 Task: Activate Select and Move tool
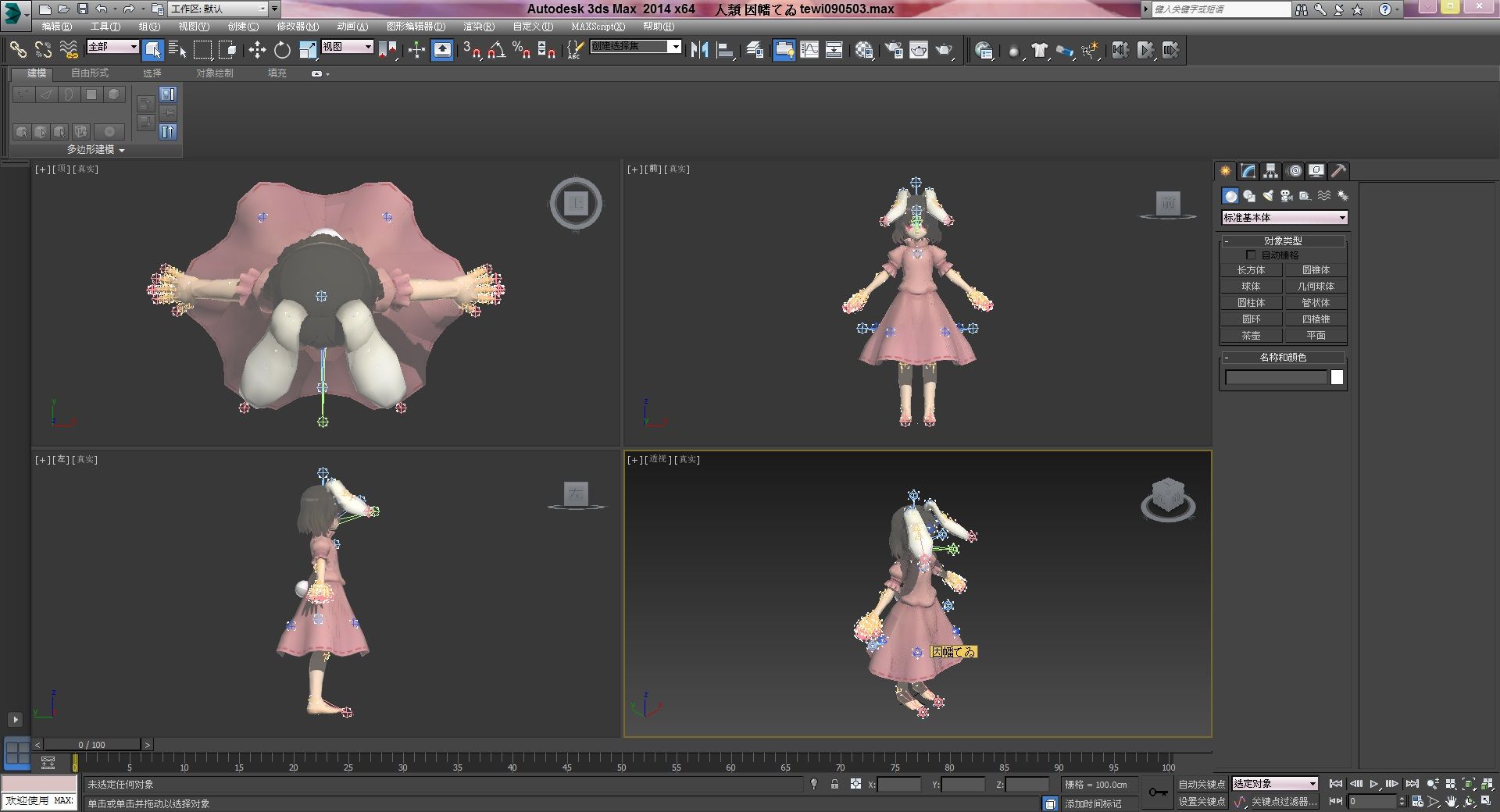(257, 50)
